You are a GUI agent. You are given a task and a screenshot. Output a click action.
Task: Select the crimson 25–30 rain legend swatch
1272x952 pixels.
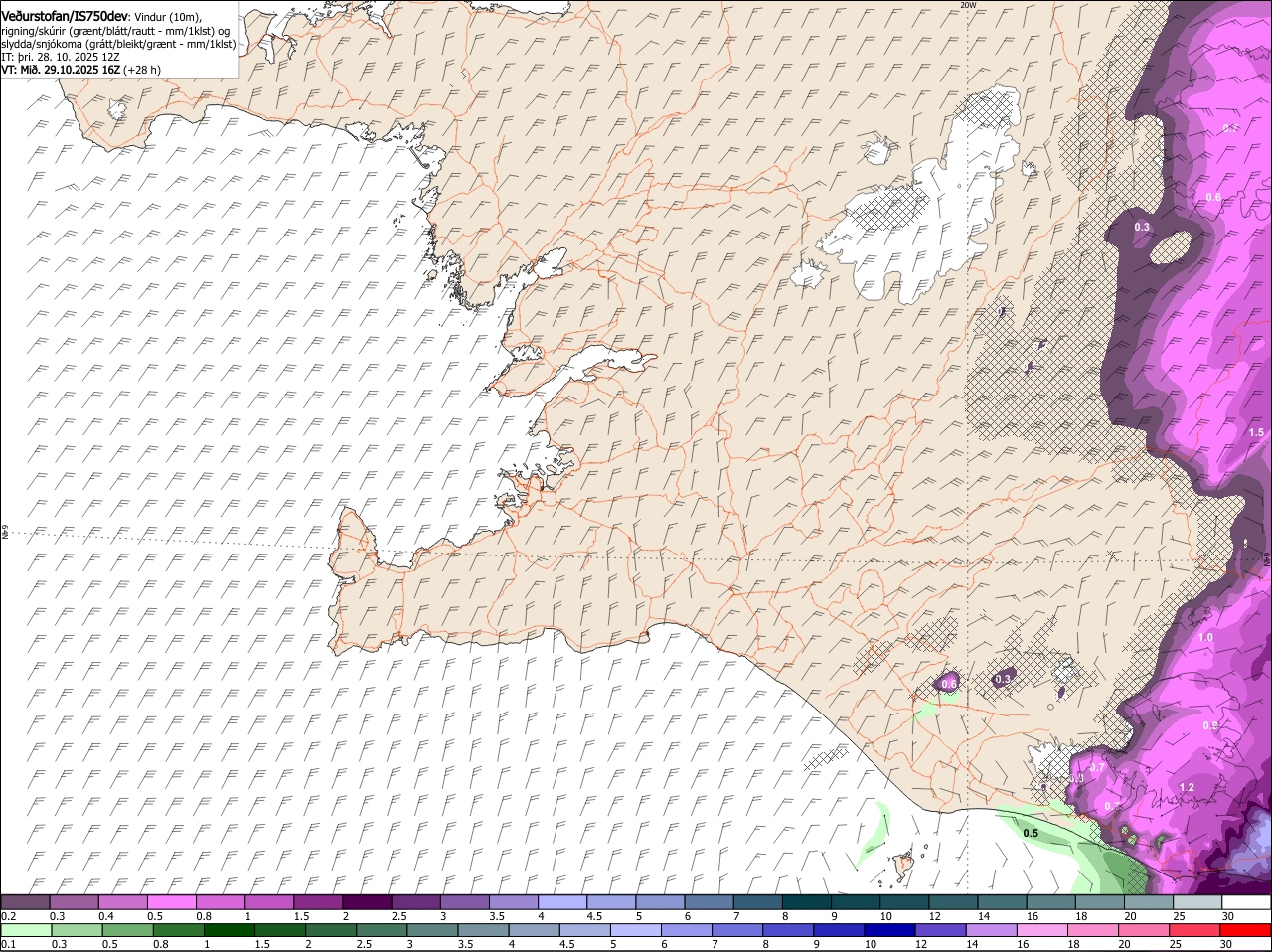1194,930
